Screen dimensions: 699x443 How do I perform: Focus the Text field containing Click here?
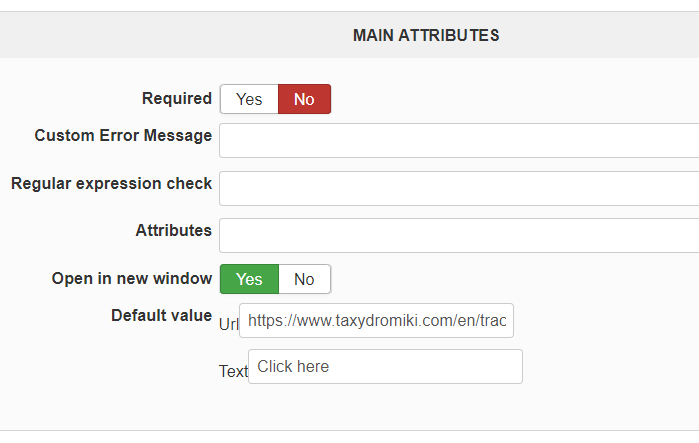coord(385,366)
